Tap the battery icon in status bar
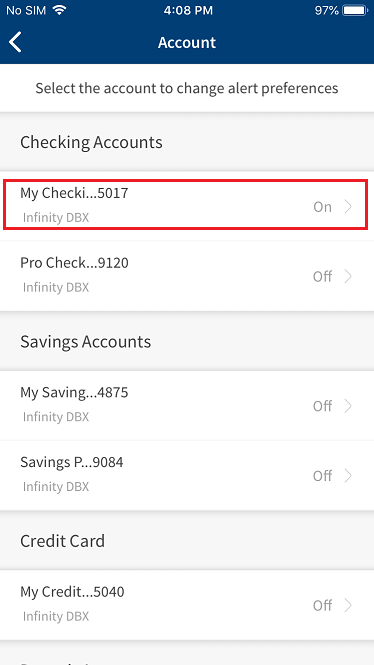This screenshot has height=665, width=374. (355, 11)
